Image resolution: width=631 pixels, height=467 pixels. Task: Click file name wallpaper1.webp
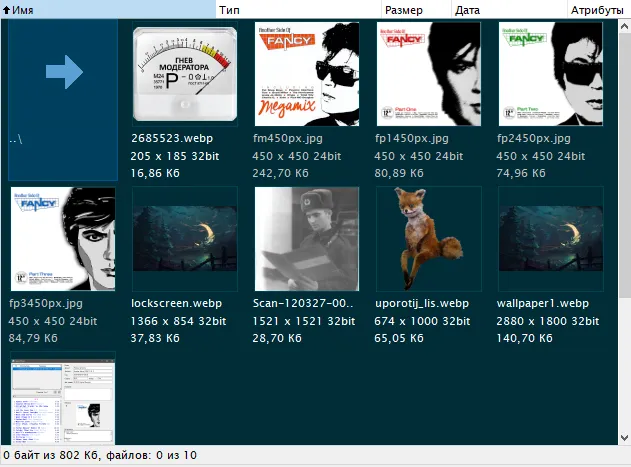coord(542,303)
